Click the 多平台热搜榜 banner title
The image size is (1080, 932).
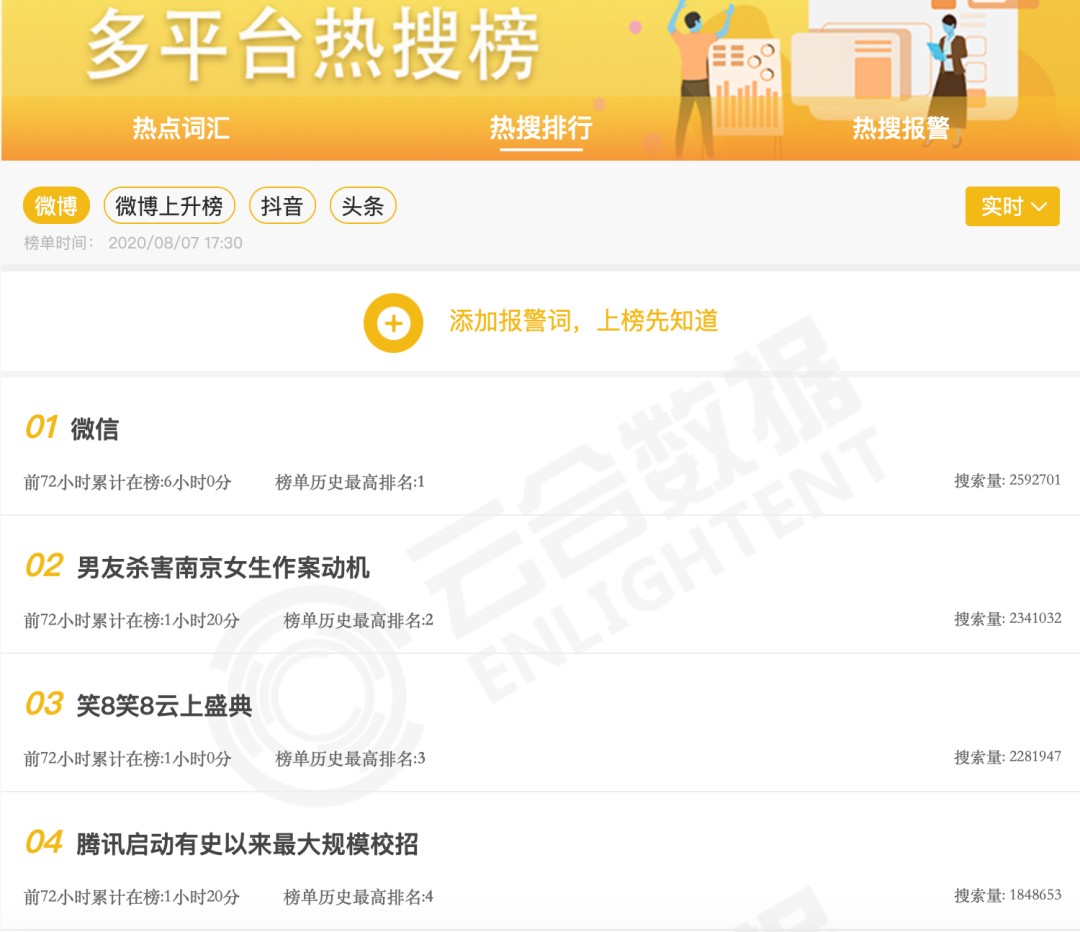[x=313, y=45]
